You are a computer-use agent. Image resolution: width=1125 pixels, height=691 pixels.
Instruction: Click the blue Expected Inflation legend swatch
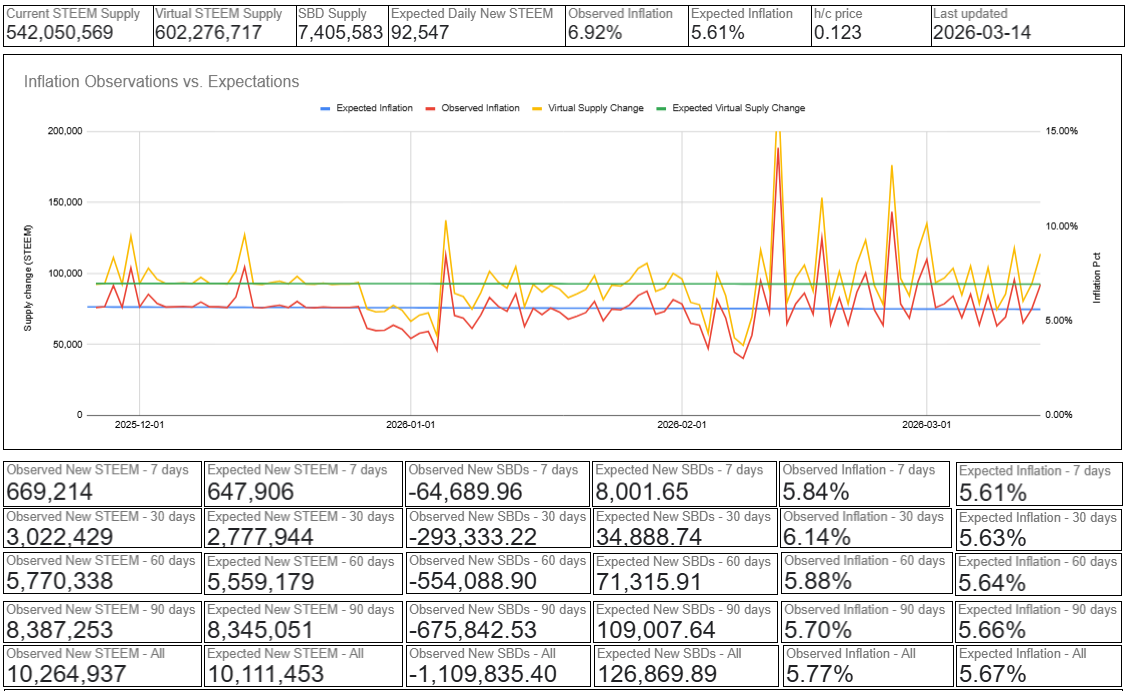325,108
